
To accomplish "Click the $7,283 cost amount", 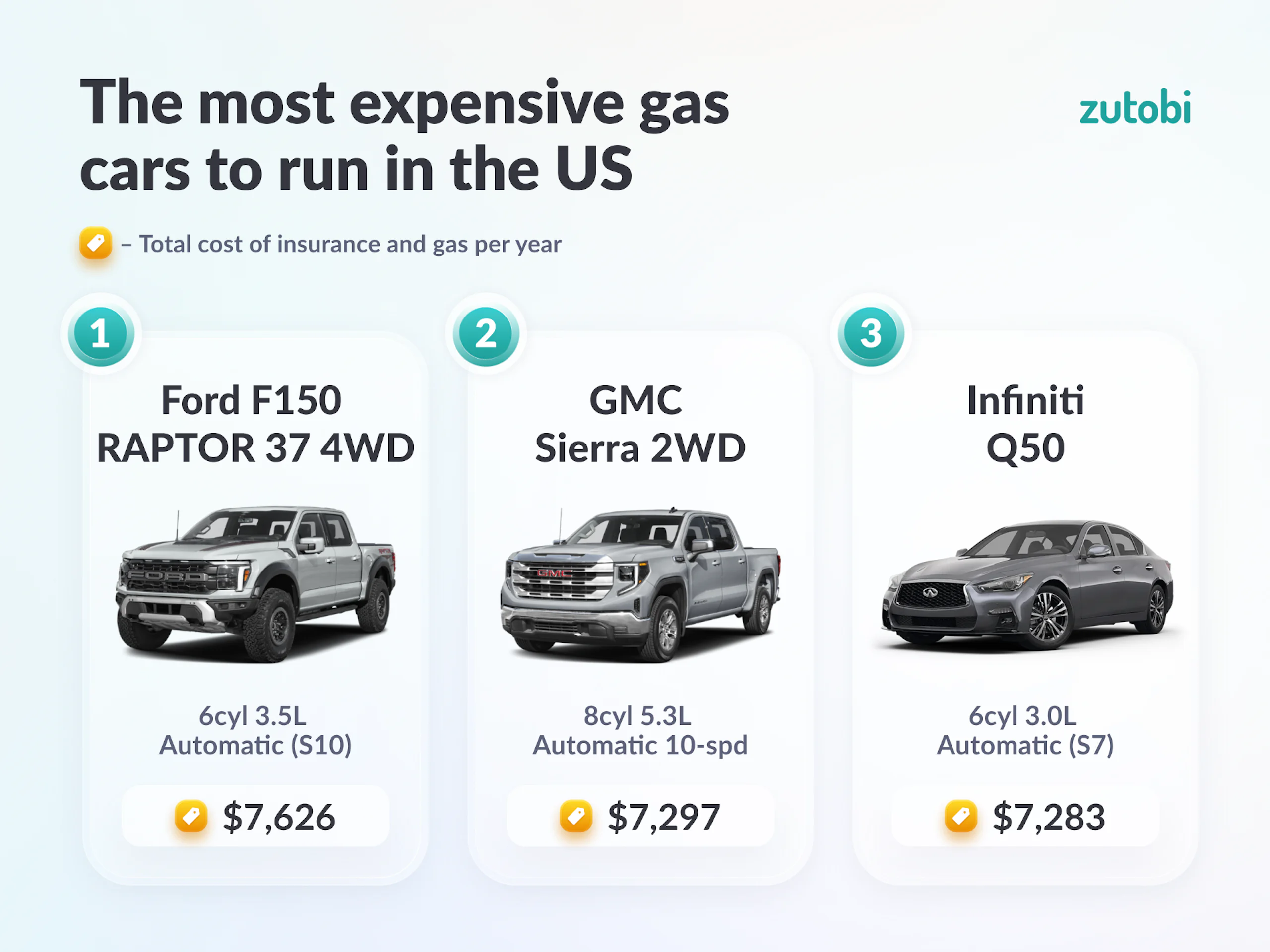I will 1049,817.
